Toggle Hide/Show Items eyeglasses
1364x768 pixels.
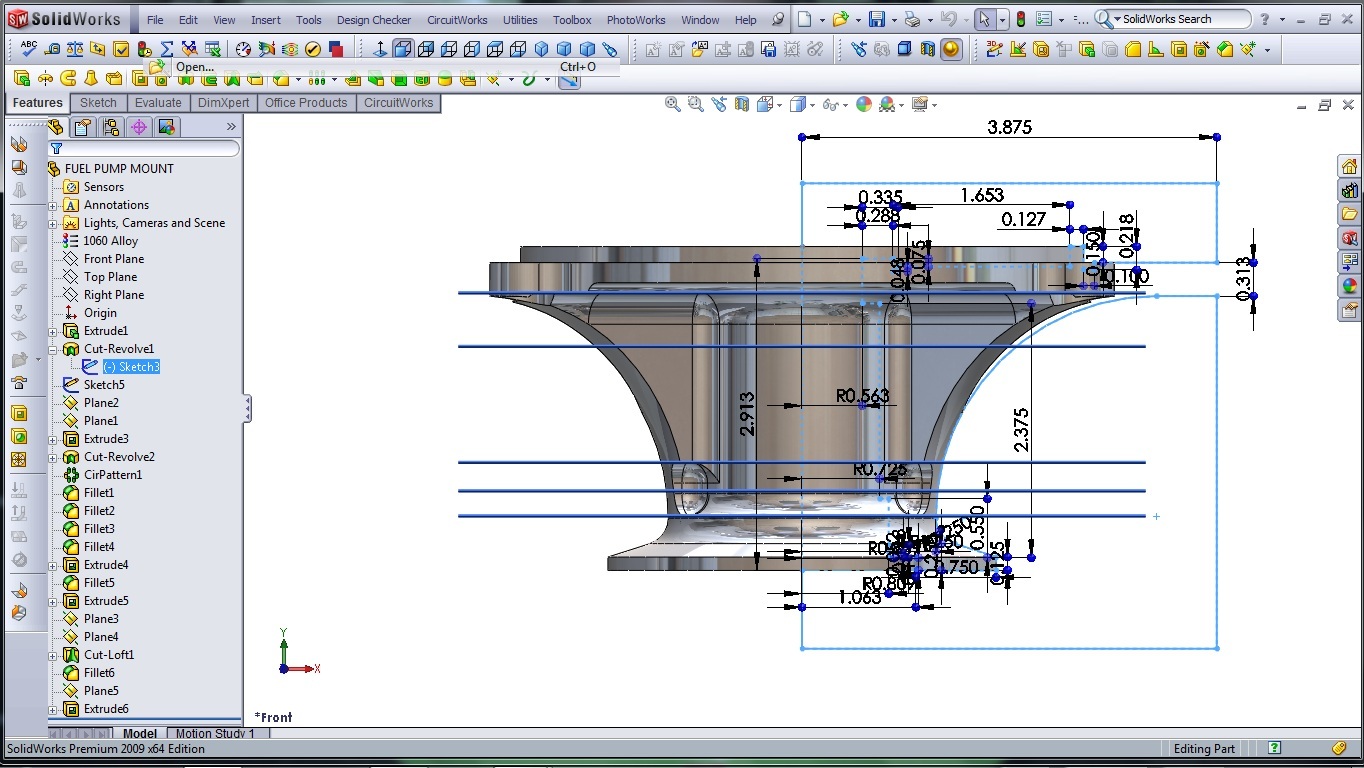(832, 104)
